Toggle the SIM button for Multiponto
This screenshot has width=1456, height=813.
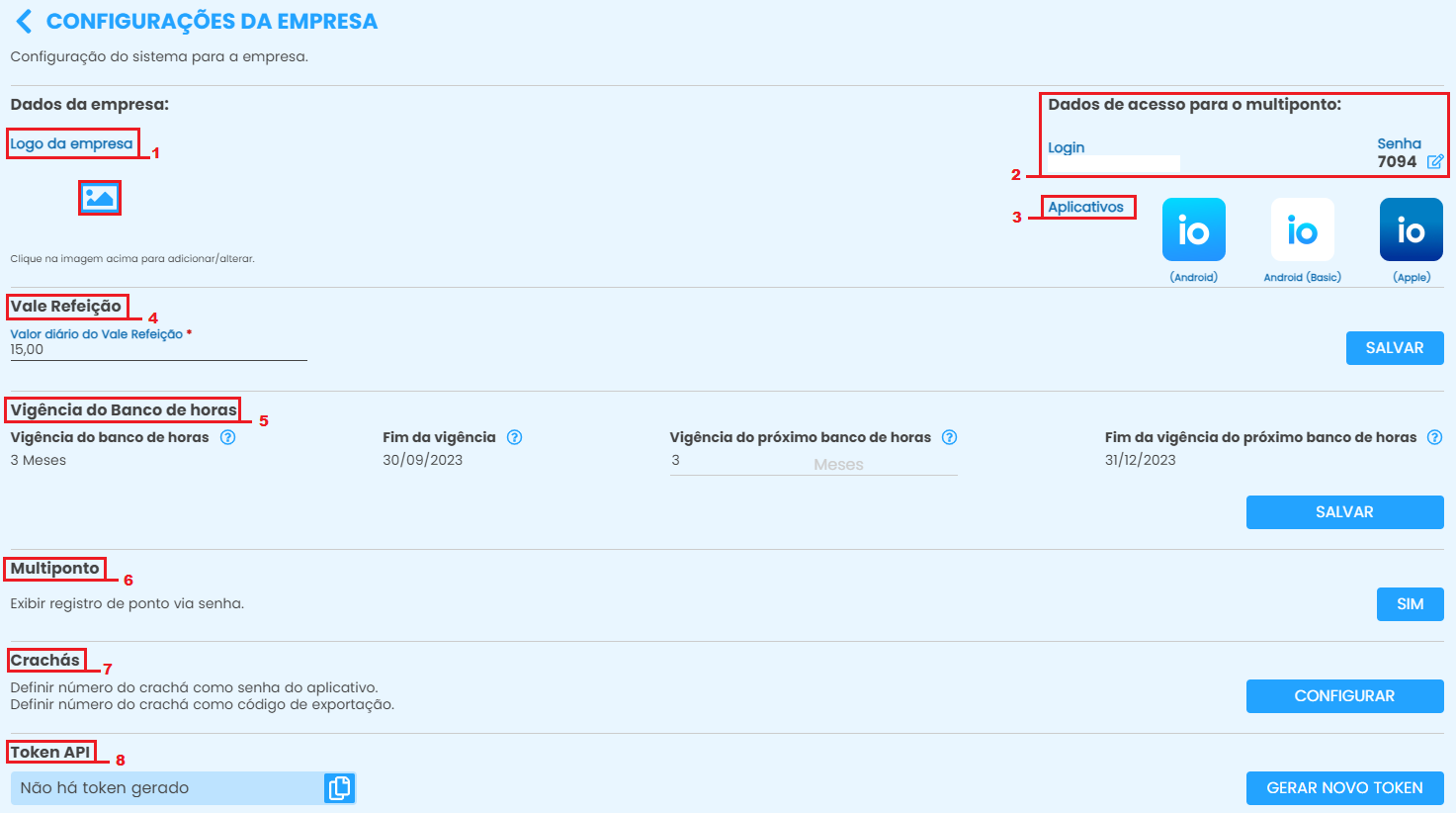[x=1410, y=604]
